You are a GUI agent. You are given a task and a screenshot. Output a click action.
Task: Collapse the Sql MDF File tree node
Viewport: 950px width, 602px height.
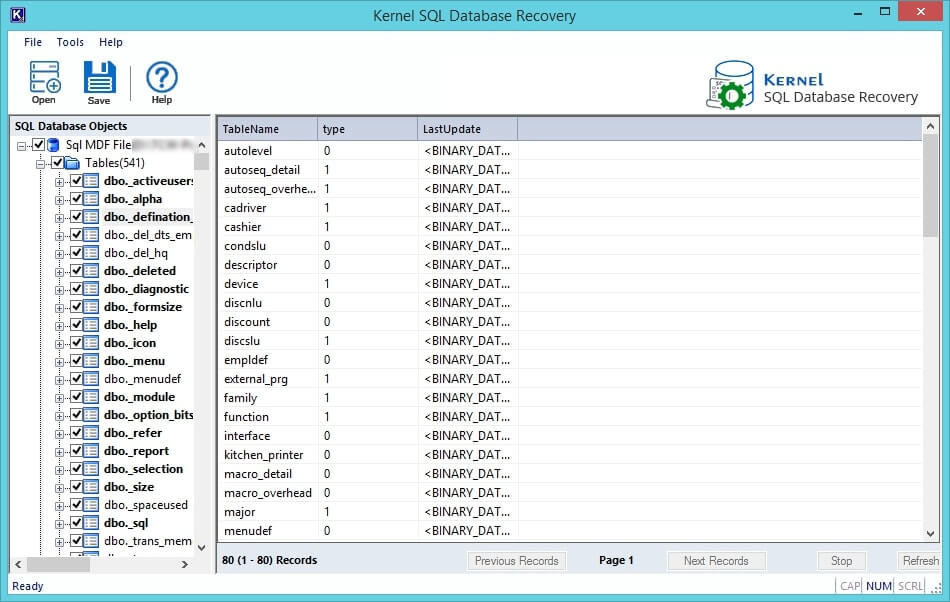tap(22, 145)
